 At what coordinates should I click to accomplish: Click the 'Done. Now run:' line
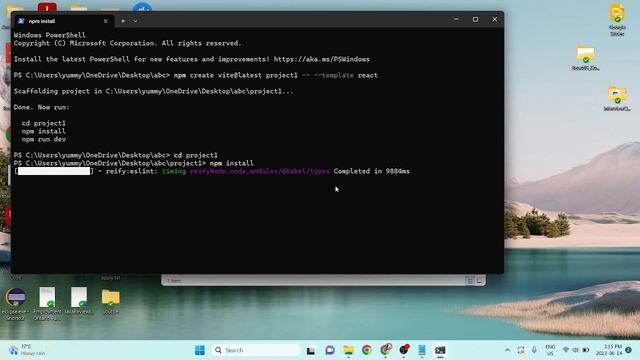42,107
